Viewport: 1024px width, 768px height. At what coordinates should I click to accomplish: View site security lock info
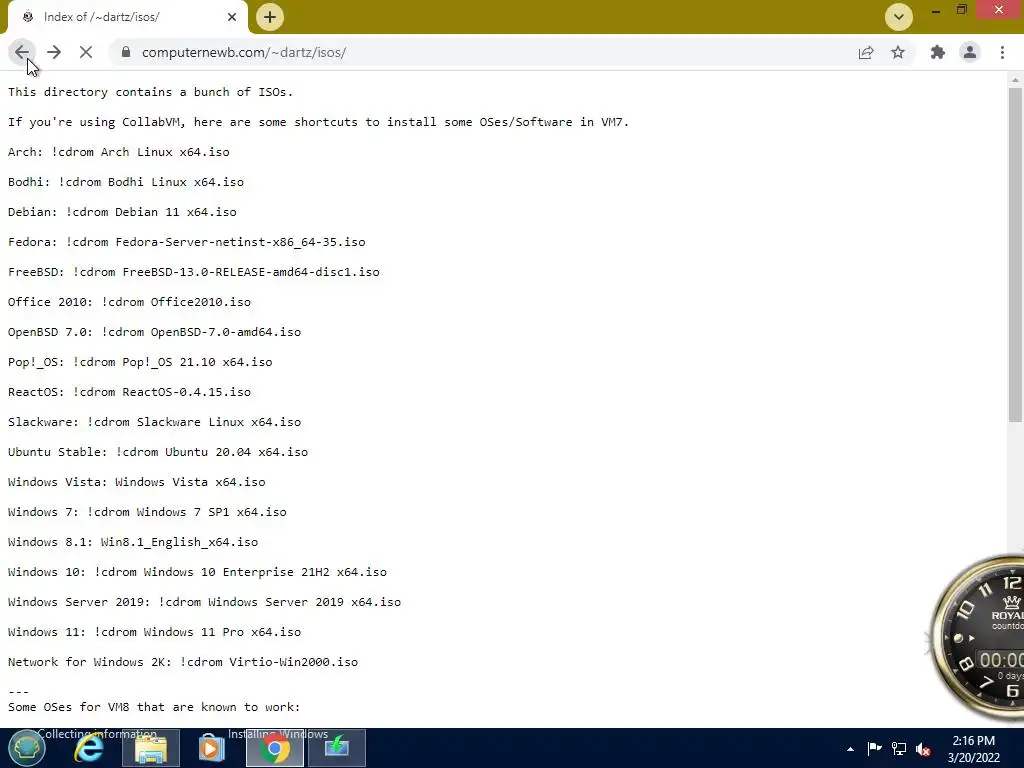[x=126, y=52]
